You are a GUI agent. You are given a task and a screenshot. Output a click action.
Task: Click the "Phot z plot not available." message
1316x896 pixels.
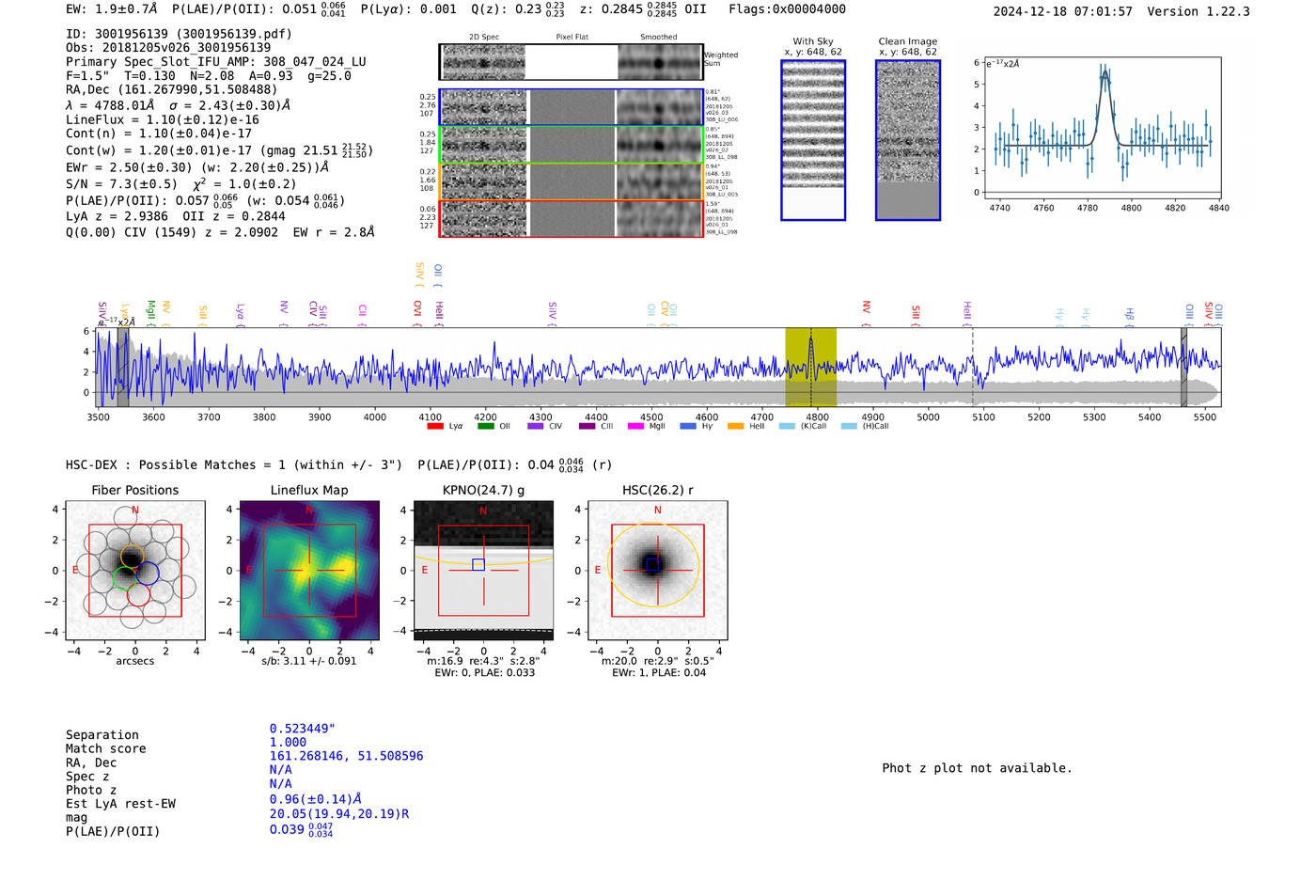(977, 768)
